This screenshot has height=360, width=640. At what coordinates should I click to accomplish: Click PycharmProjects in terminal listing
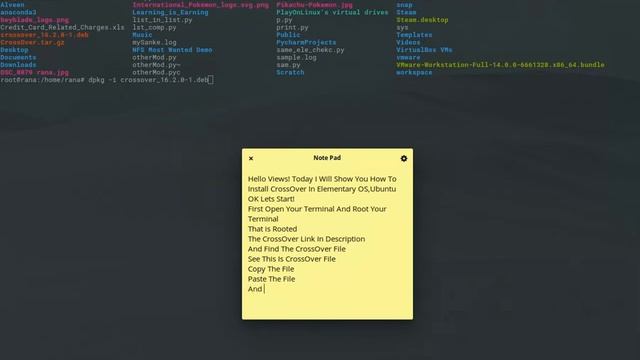(306, 42)
